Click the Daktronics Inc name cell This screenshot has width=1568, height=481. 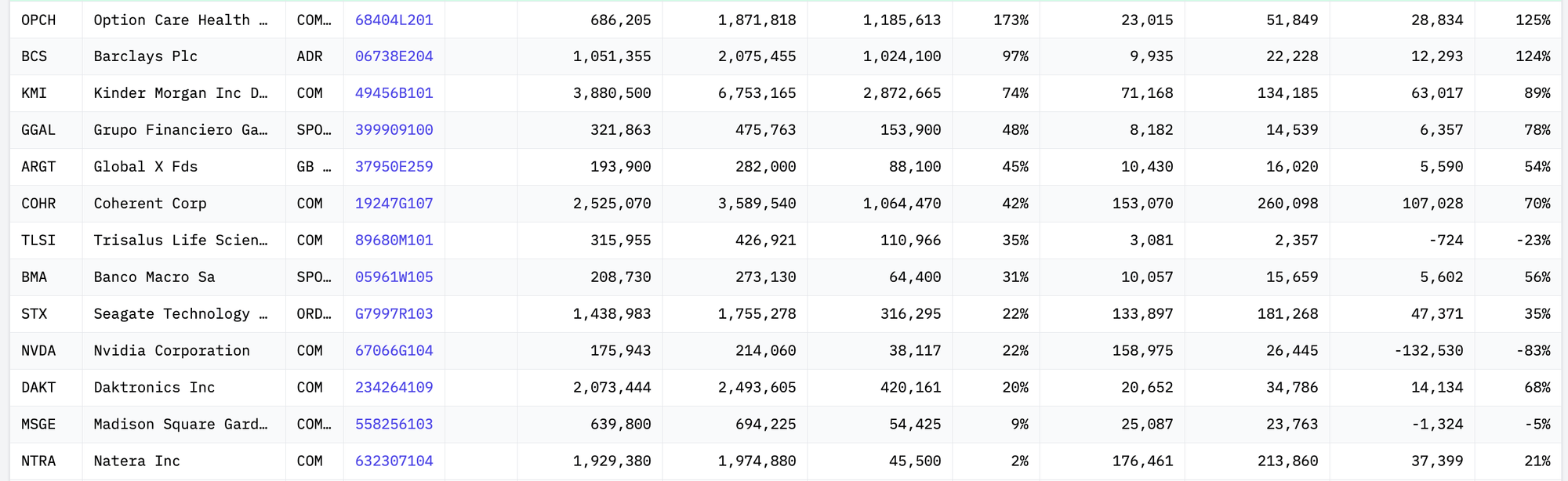coord(183,388)
